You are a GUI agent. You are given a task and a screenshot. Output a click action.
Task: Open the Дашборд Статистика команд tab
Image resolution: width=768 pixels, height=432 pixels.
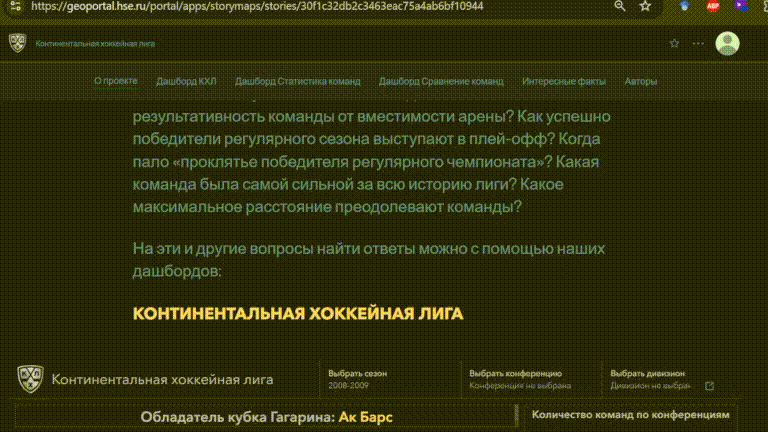297,82
